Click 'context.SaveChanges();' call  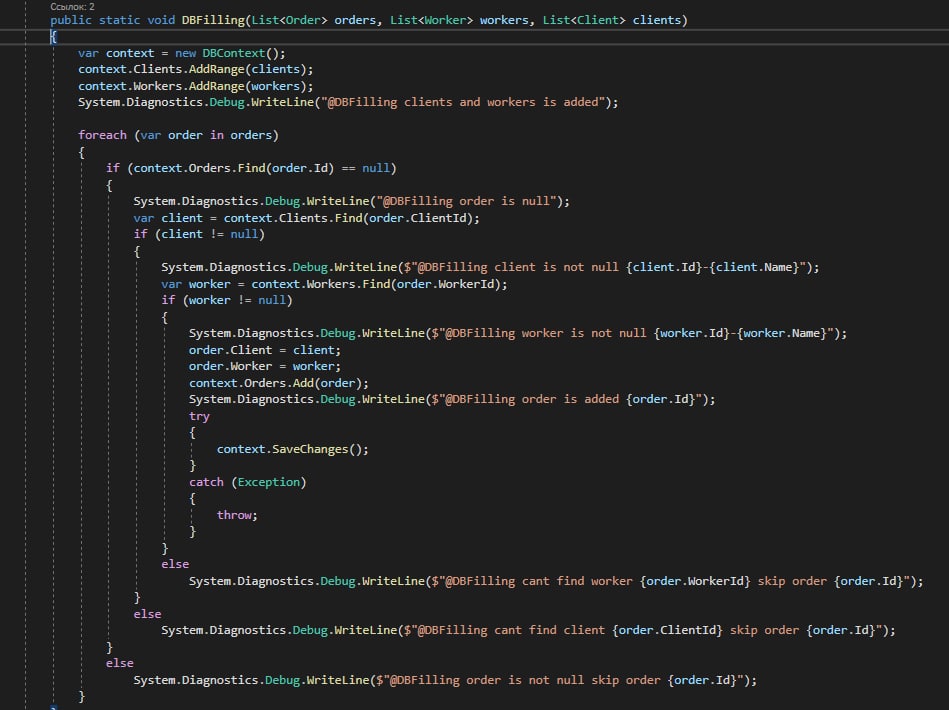[x=292, y=449]
